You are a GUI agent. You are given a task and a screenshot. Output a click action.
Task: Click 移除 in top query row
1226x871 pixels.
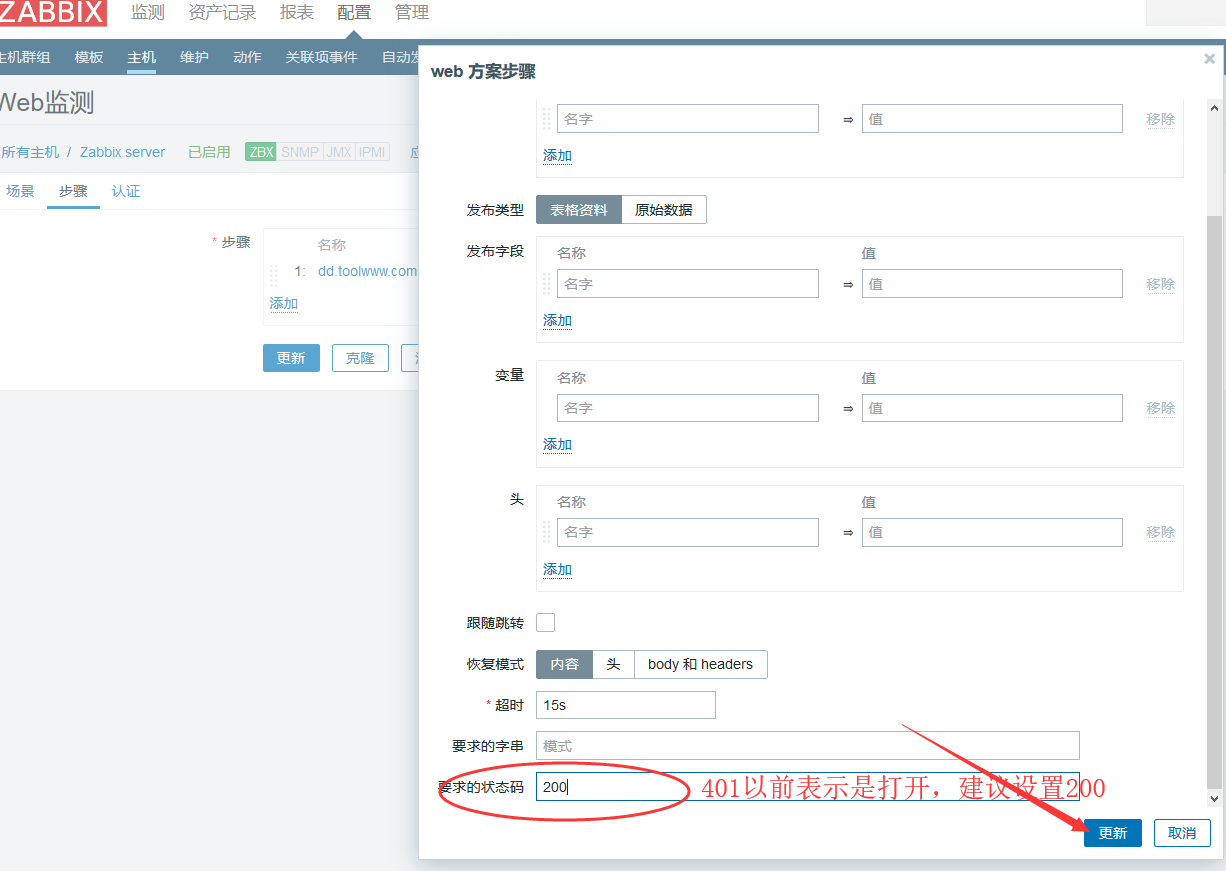tap(1161, 119)
